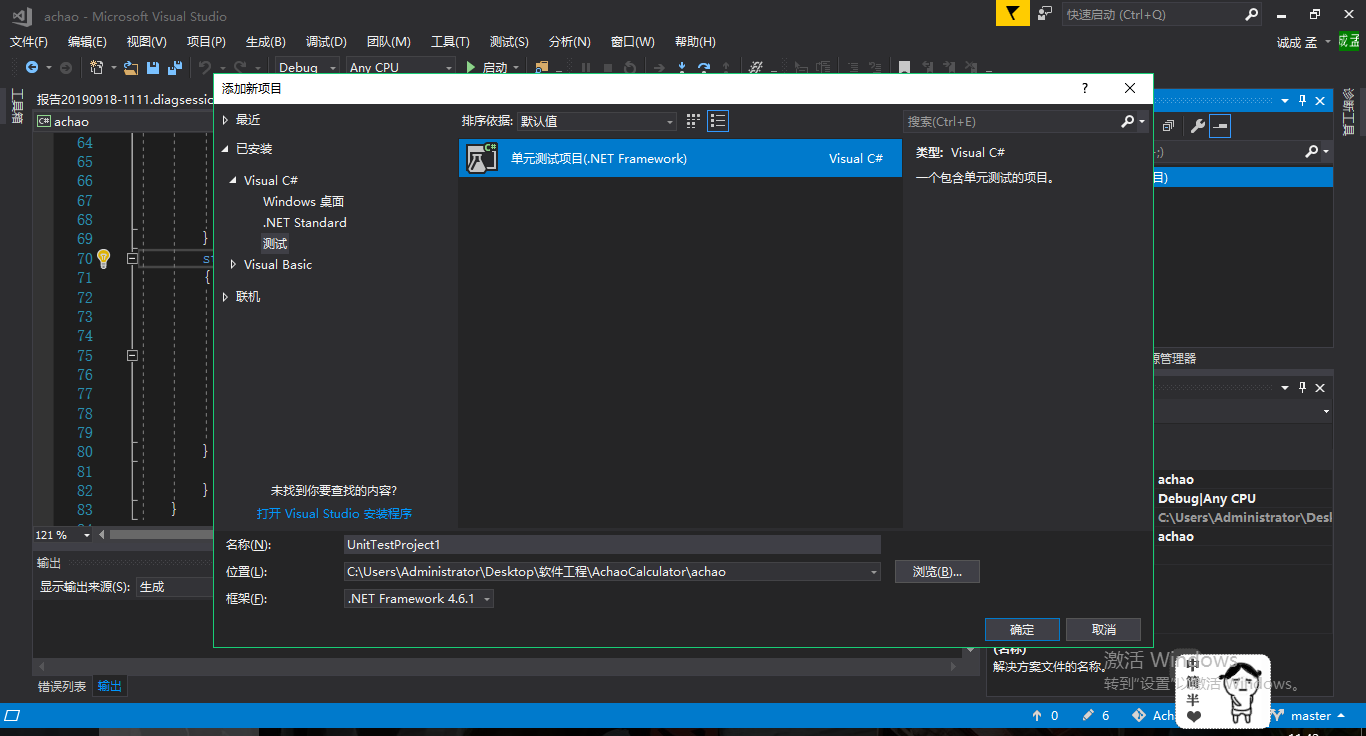Open the .NET Framework 4.6.1 dropdown

419,599
